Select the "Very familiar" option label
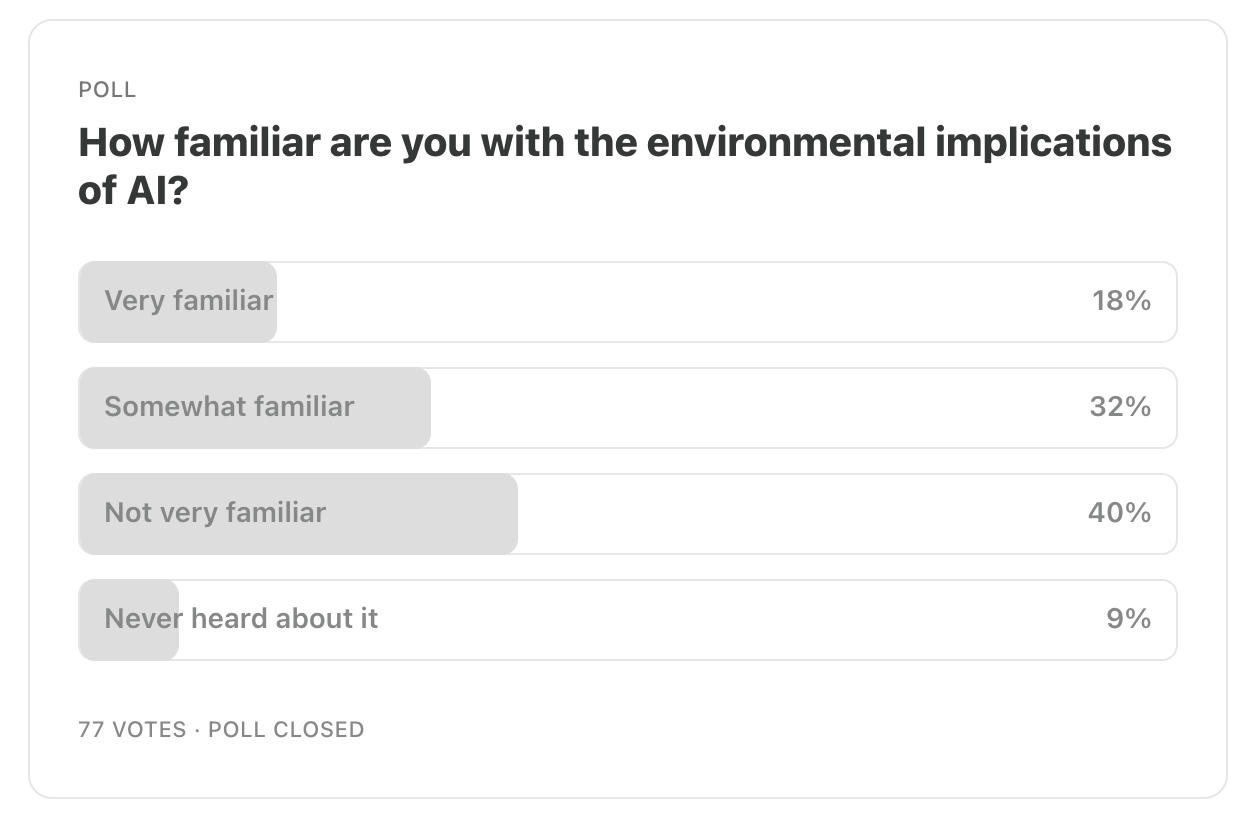The image size is (1250, 822). 188,301
